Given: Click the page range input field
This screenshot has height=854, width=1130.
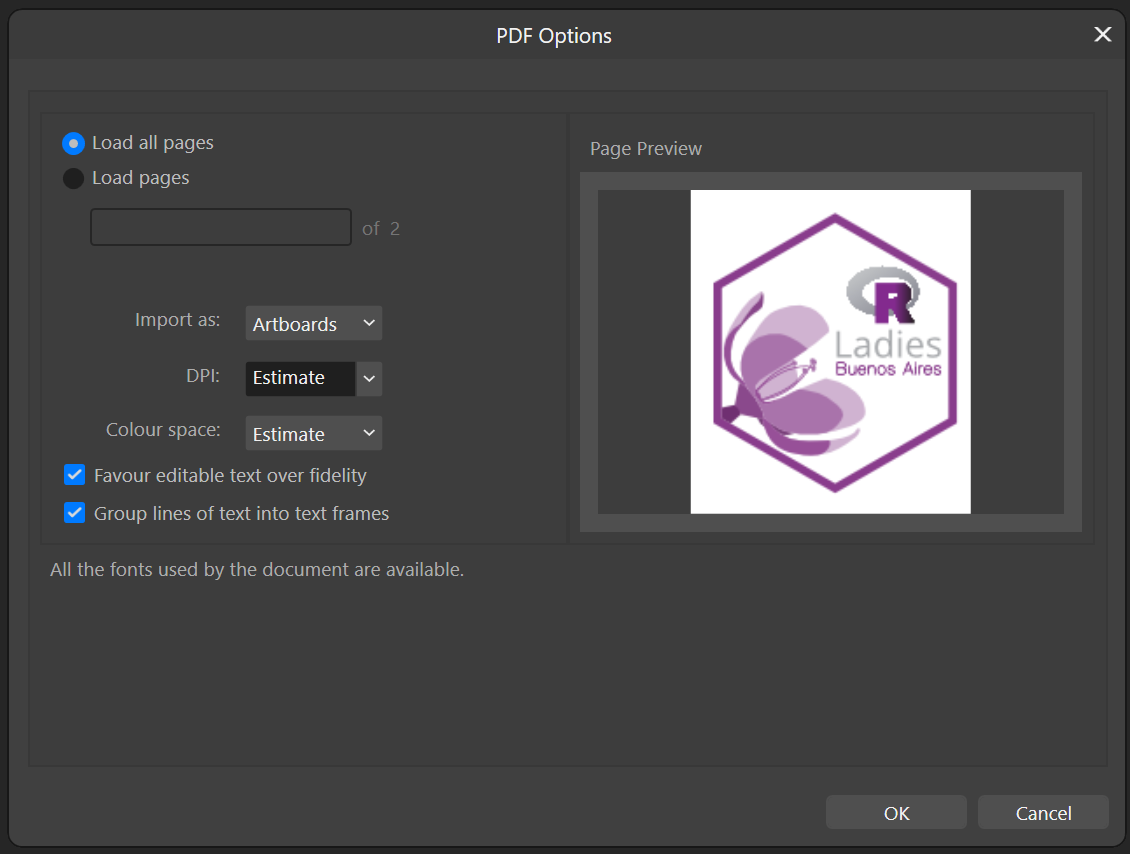Looking at the screenshot, I should (x=221, y=227).
